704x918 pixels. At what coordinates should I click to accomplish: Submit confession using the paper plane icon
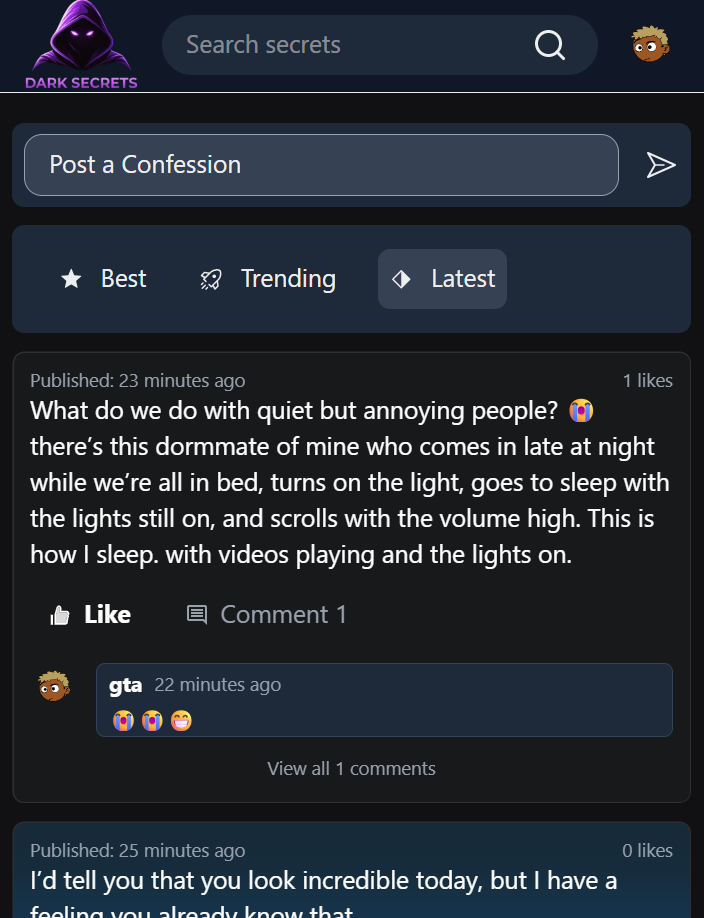(662, 165)
